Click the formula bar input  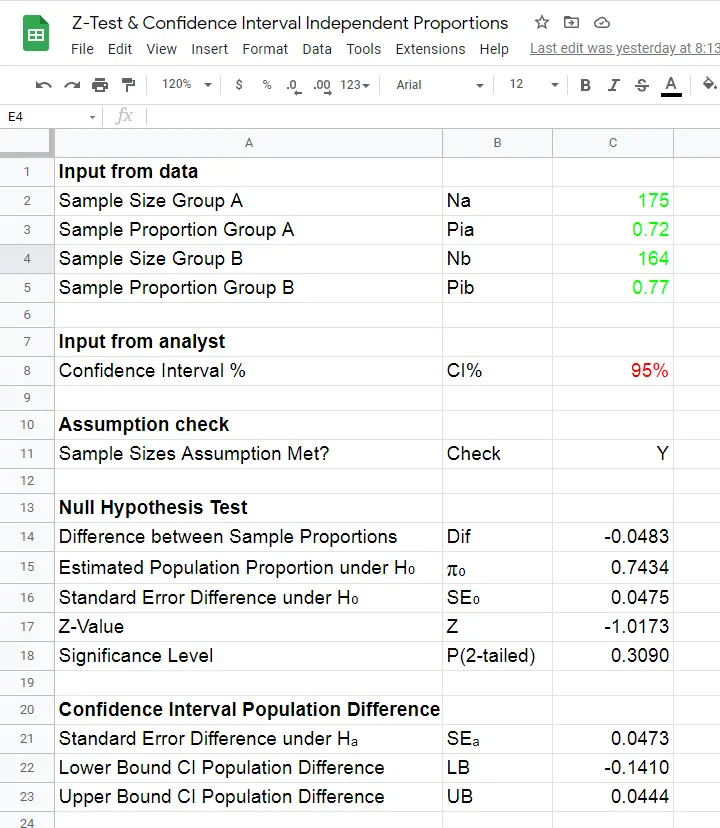(x=433, y=116)
